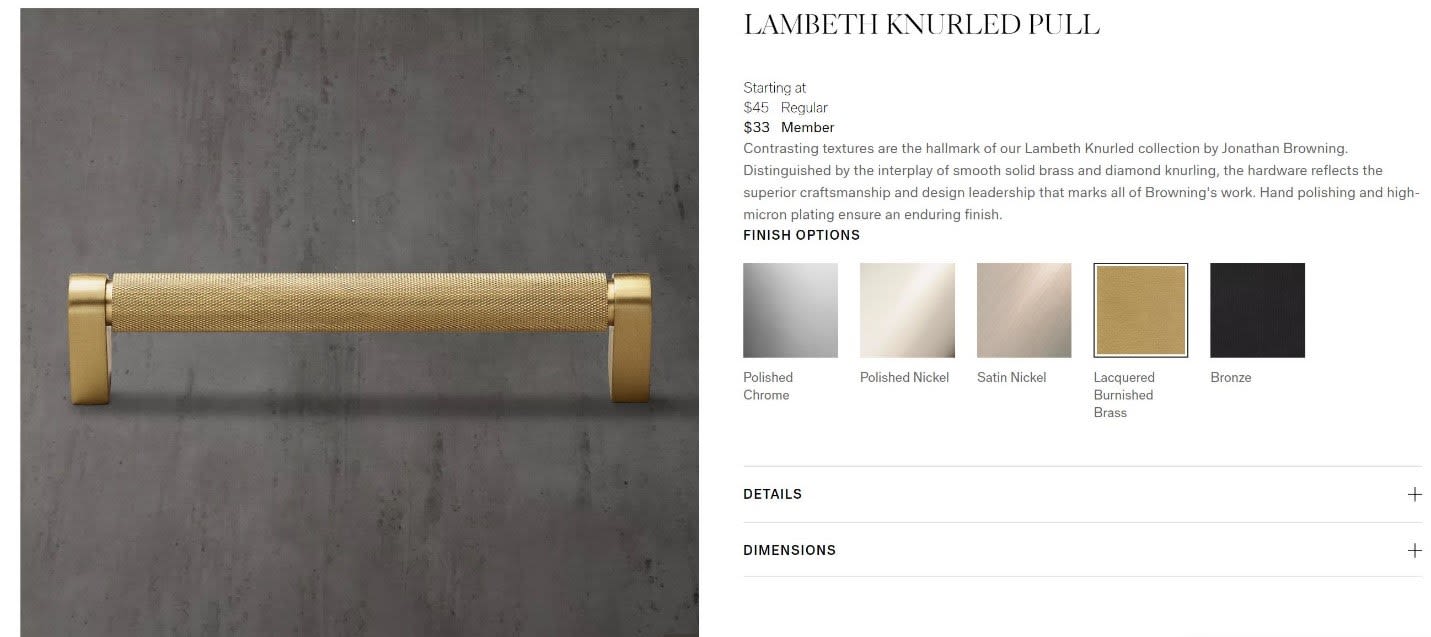Click the FINISH OPTIONS heading
Screen dimensions: 1431x637
point(801,235)
